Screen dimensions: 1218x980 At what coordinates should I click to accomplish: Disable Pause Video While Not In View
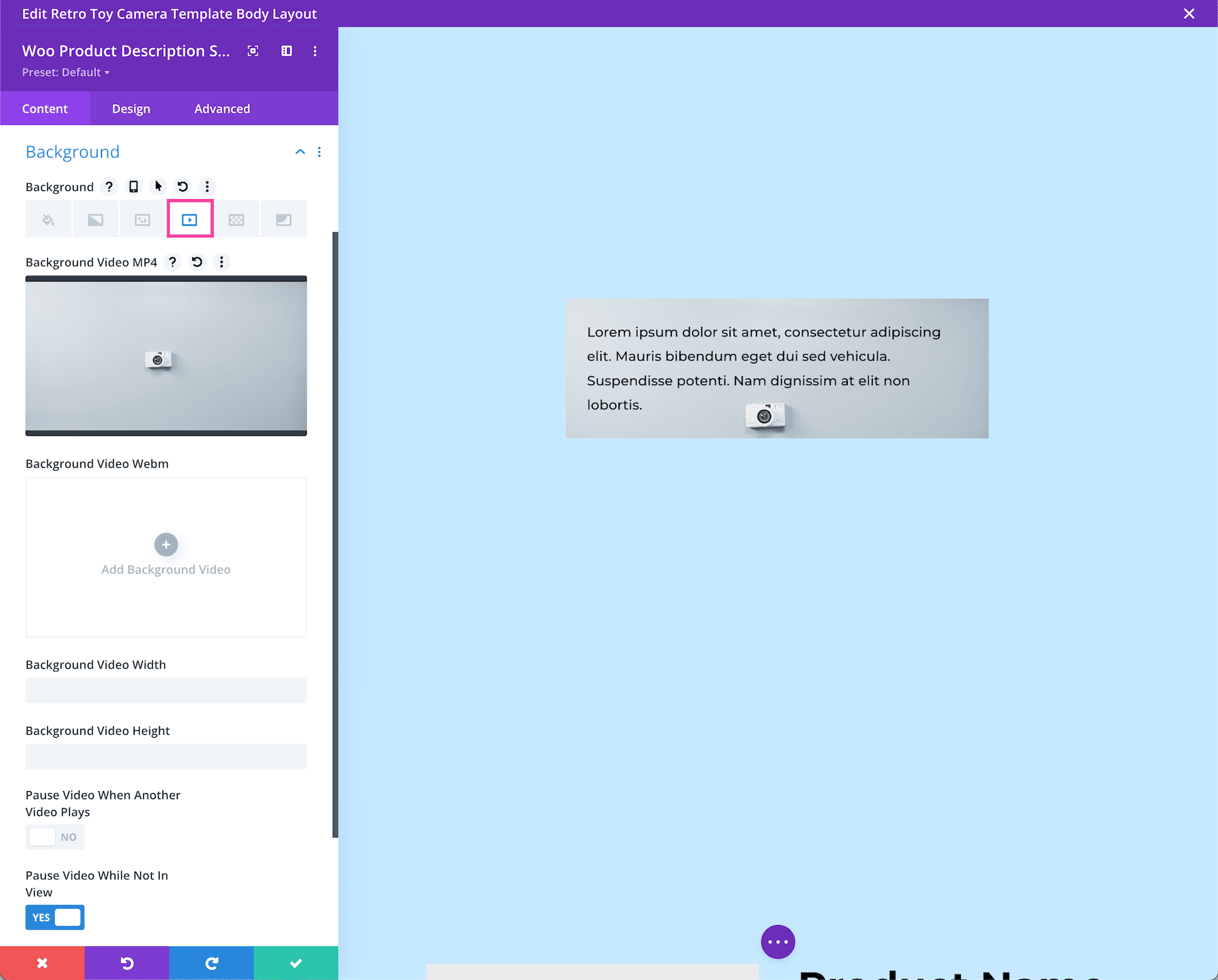click(55, 917)
